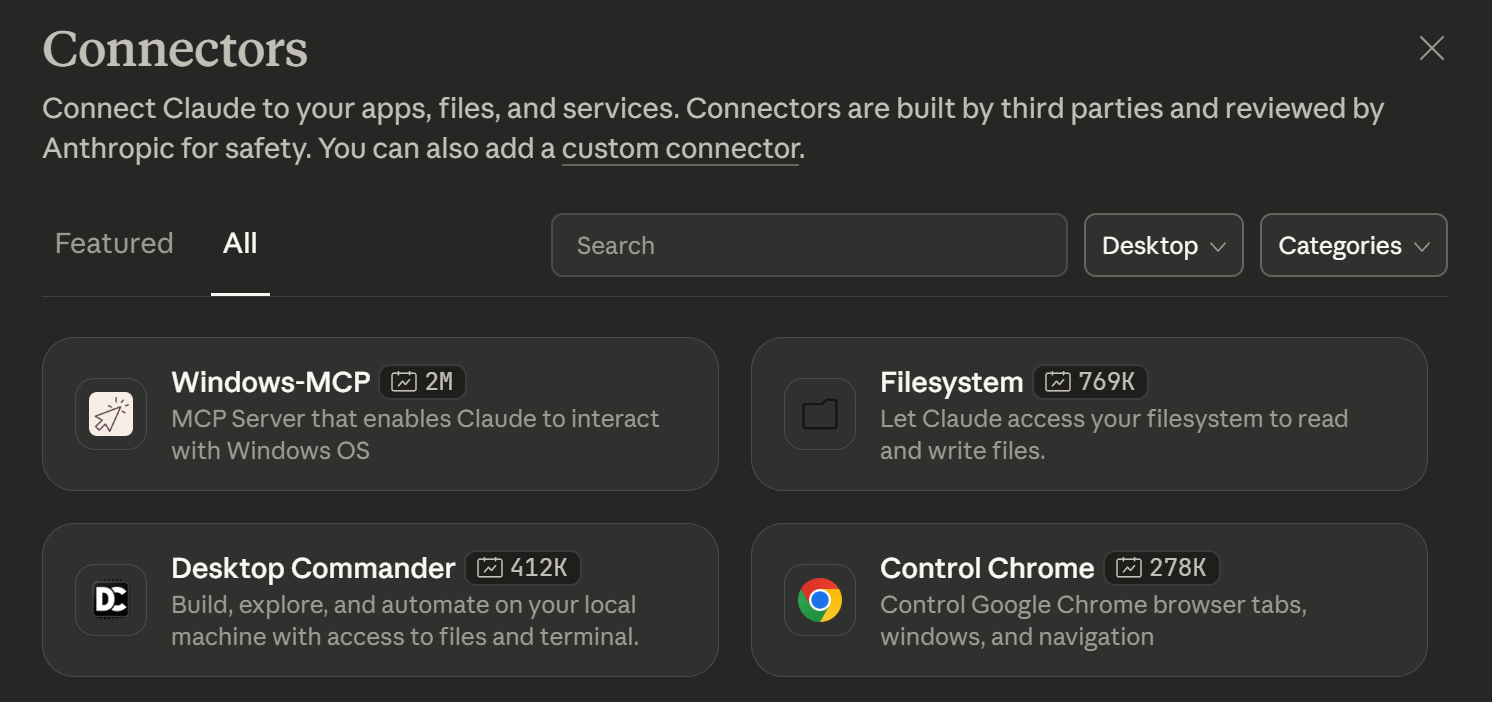
Task: Expand the Desktop dropdown chevron
Action: pos(1216,246)
